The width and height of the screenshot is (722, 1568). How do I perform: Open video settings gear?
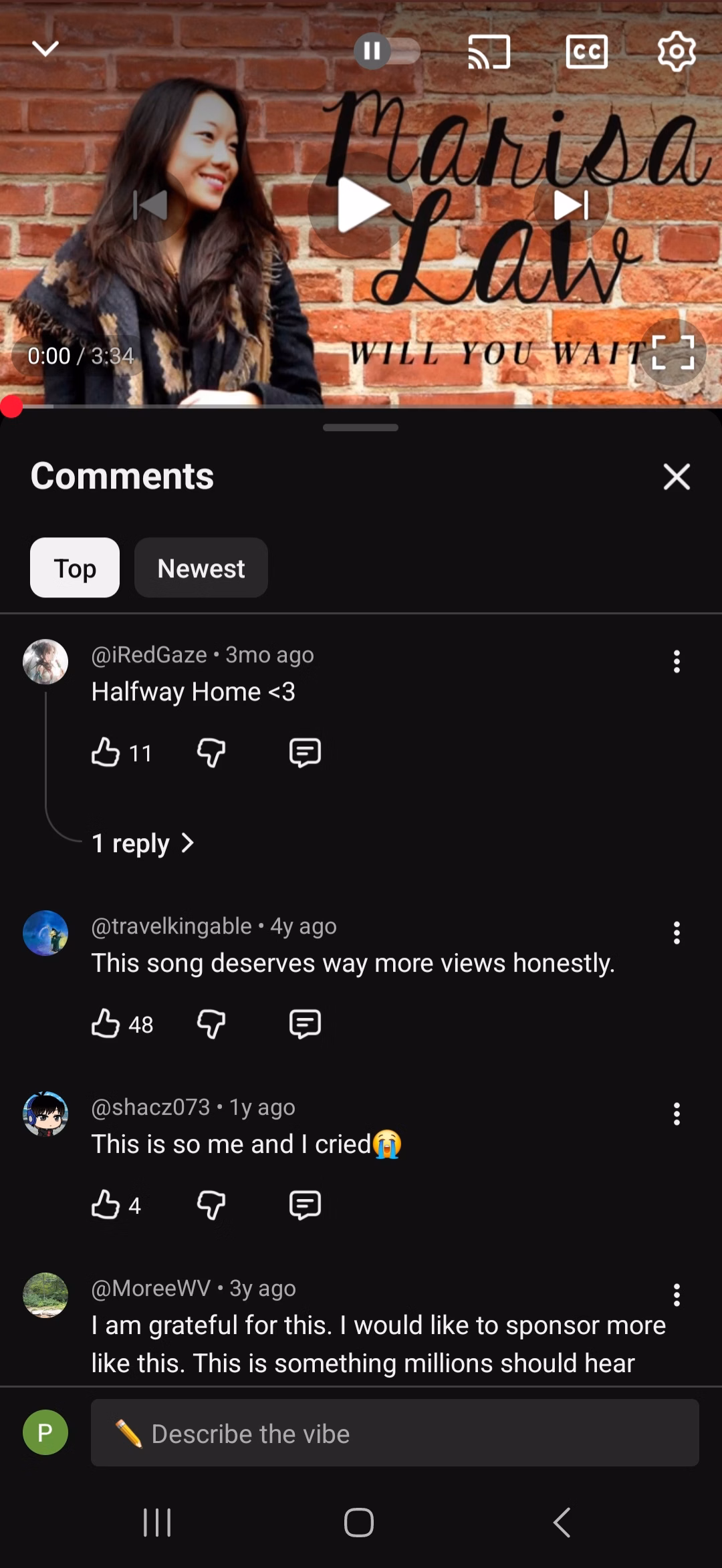point(677,52)
